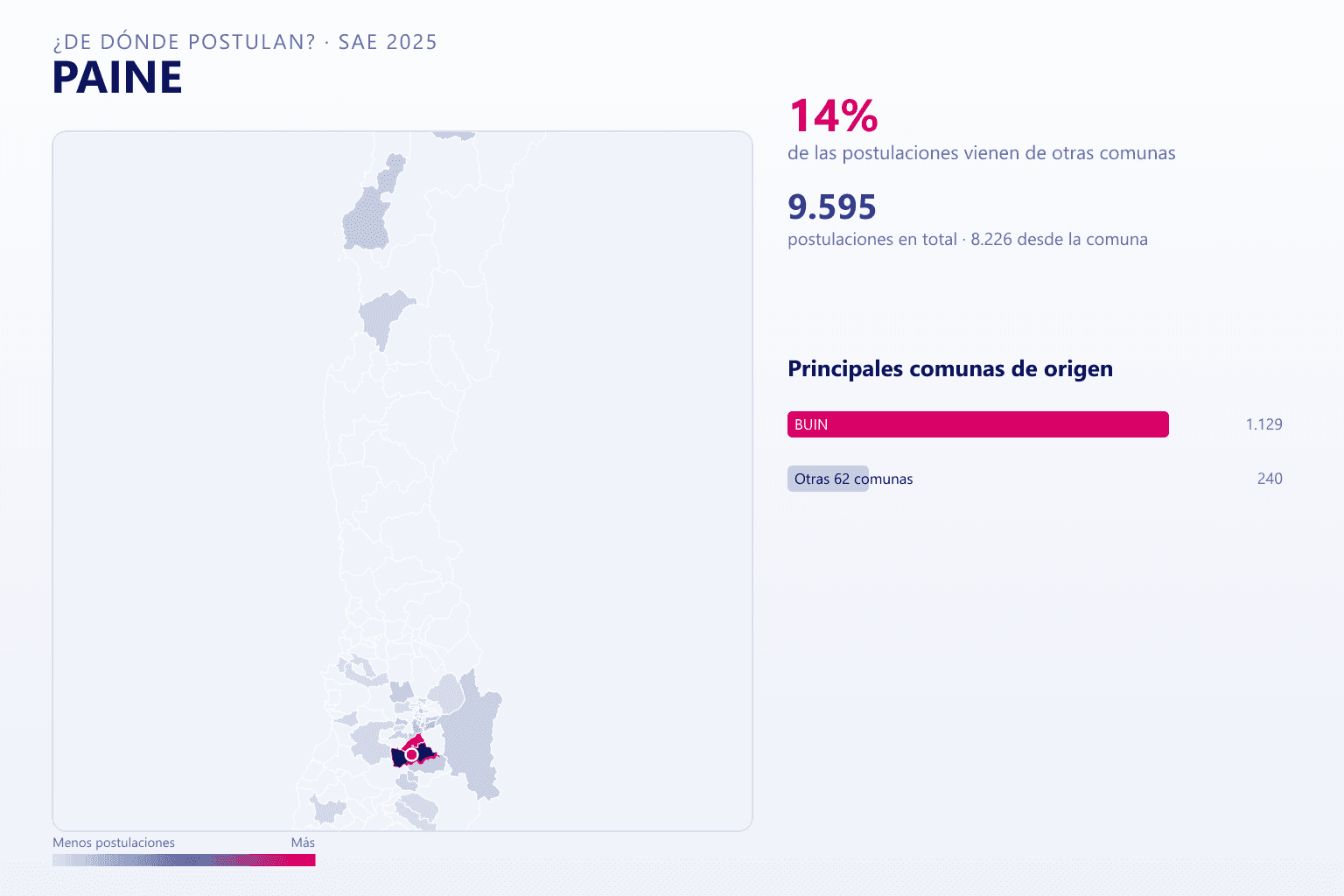Select the pink BUIN bar

point(977,424)
